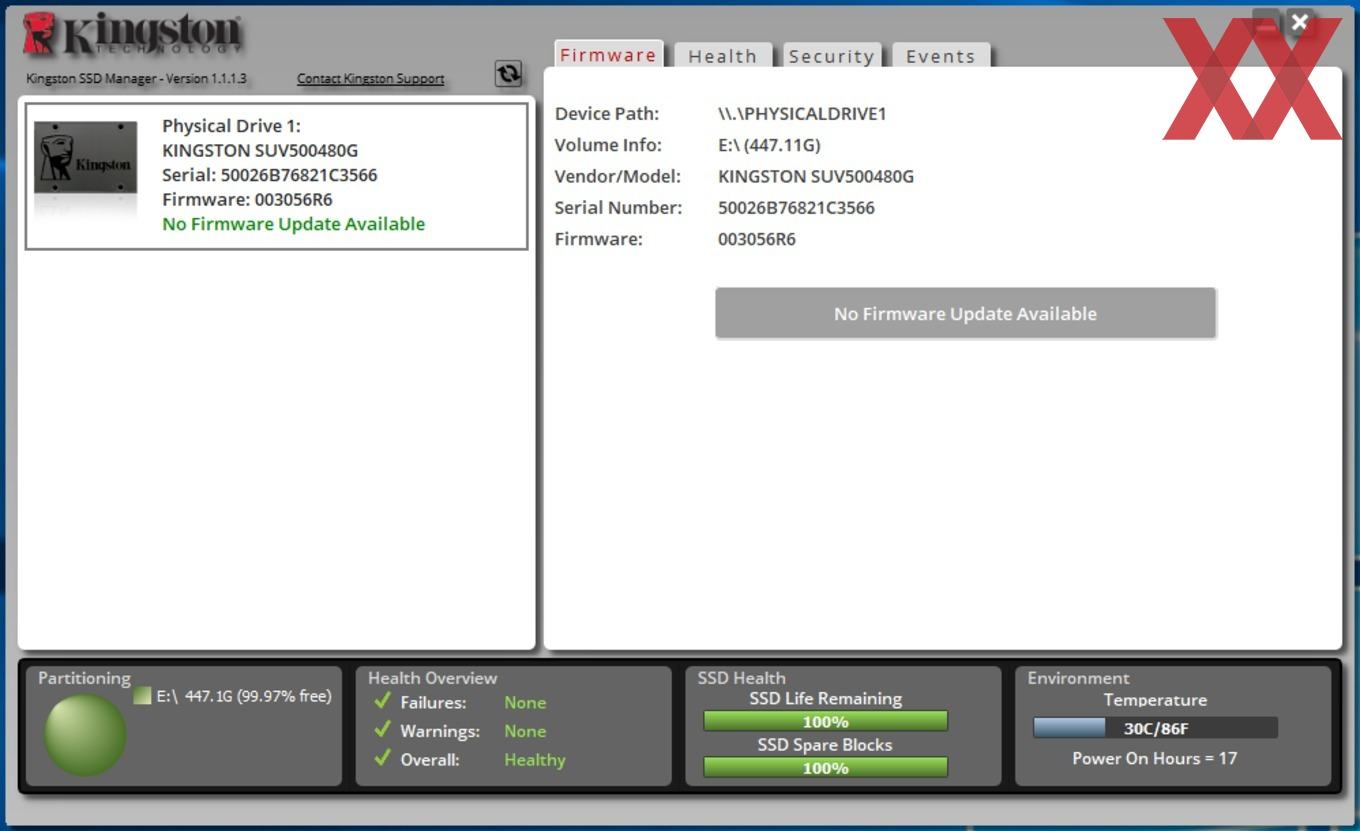Click the Overall green checkmark icon
This screenshot has width=1360, height=831.
[x=381, y=758]
